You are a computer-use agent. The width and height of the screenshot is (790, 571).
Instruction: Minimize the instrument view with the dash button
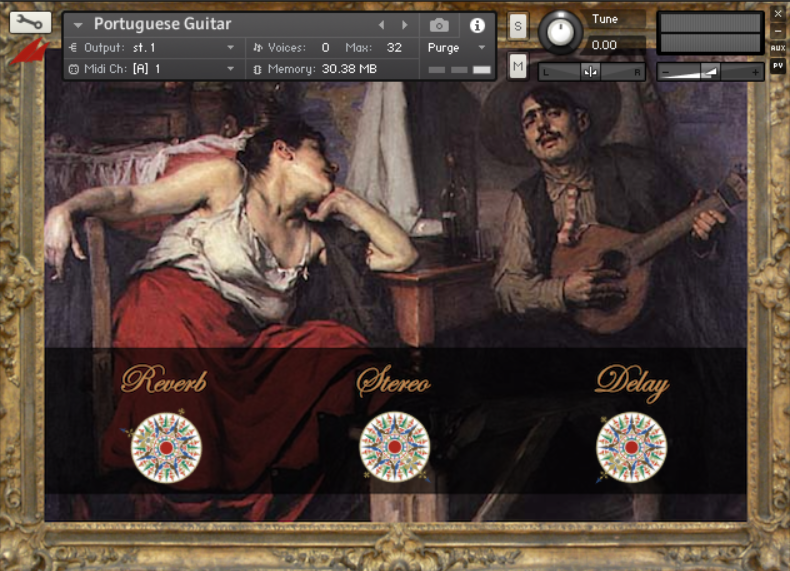[778, 31]
